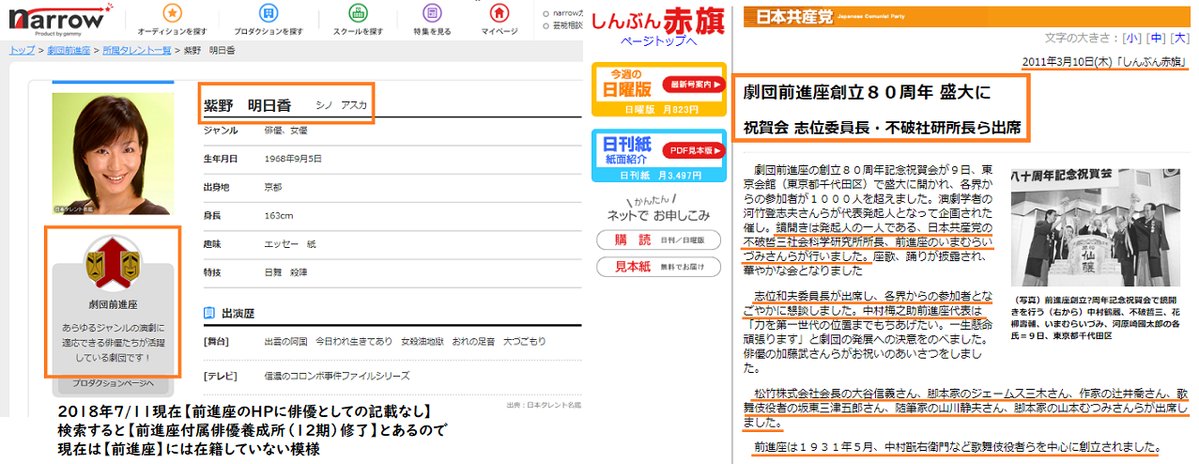Image resolution: width=1199 pixels, height=464 pixels.
Task: Click the 特技 日舞 殺陣 row
Action: (392, 273)
